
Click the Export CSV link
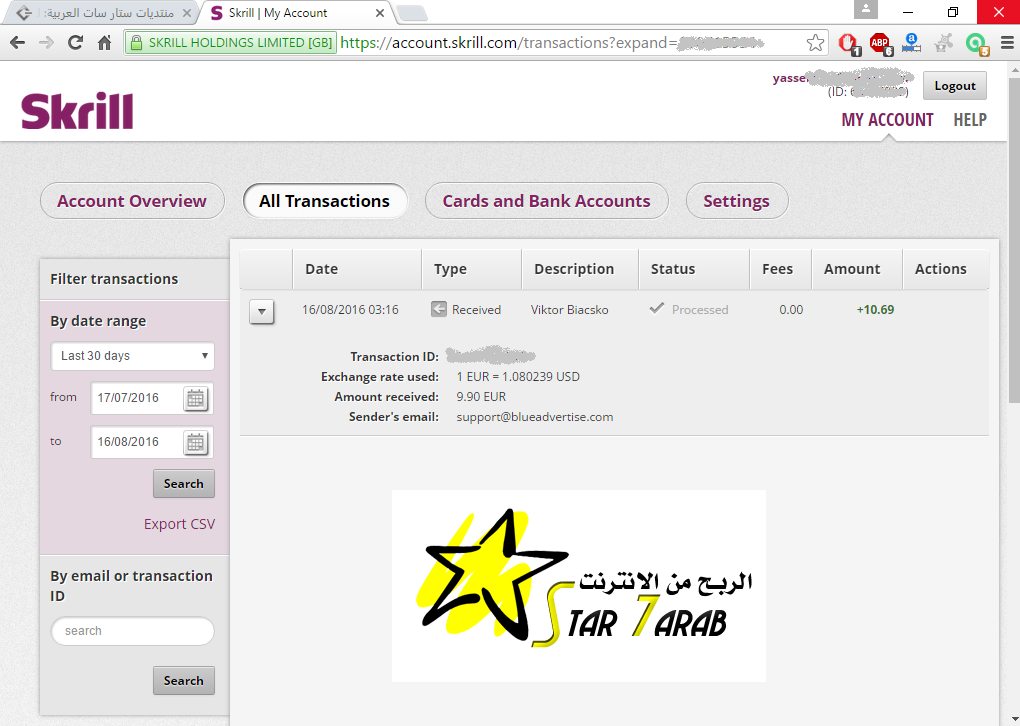[179, 524]
